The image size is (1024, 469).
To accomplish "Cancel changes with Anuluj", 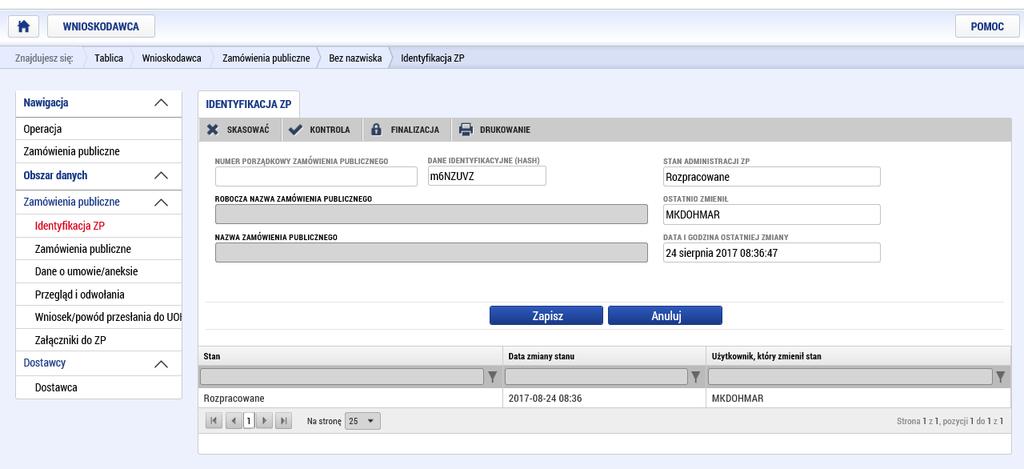I will [665, 315].
